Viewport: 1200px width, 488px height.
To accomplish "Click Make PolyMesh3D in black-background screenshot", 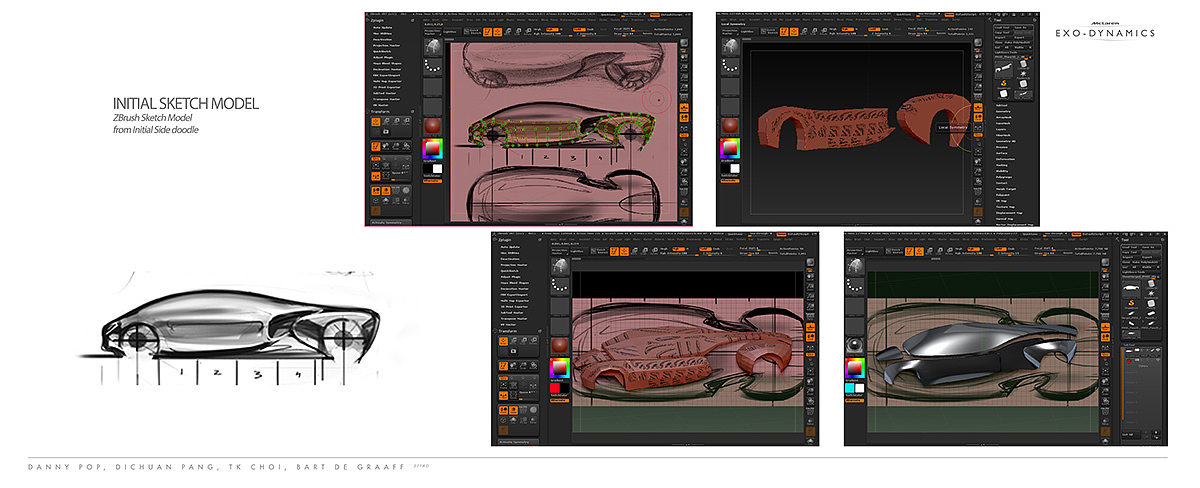I will (x=1018, y=42).
